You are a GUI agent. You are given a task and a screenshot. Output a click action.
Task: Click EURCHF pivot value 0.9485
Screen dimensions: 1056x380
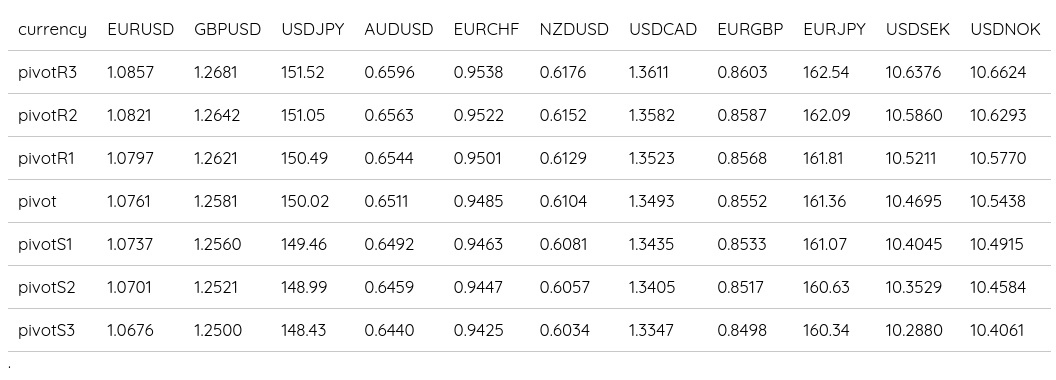478,201
